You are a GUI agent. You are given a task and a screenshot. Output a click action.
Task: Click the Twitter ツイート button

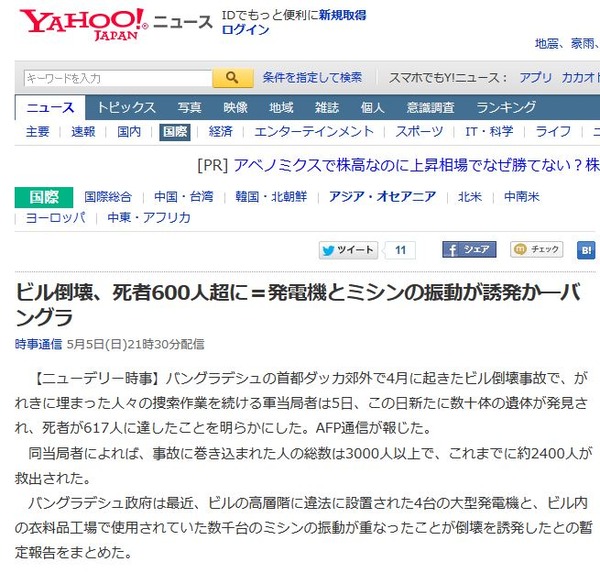(349, 250)
